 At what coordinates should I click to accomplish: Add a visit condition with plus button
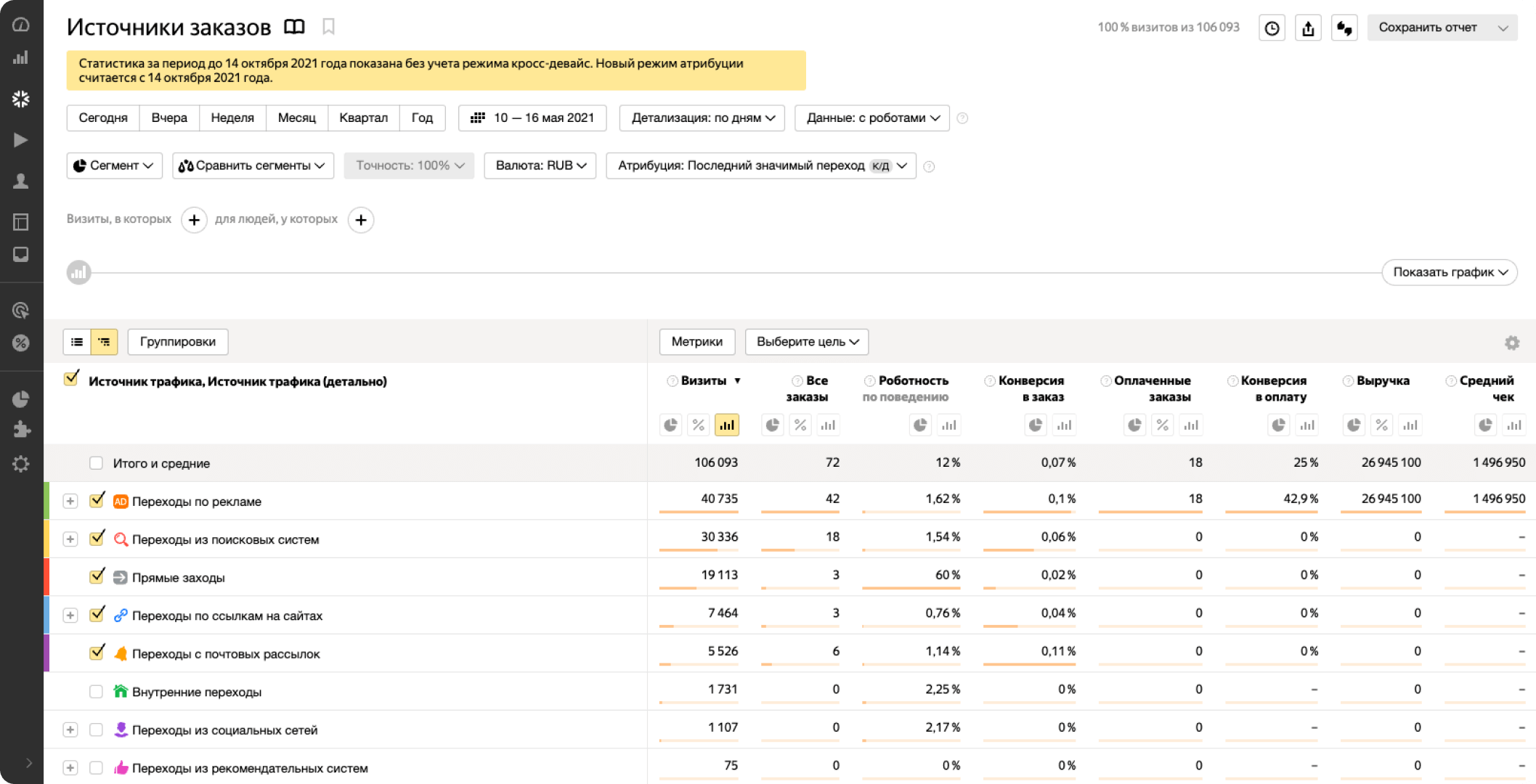point(194,220)
